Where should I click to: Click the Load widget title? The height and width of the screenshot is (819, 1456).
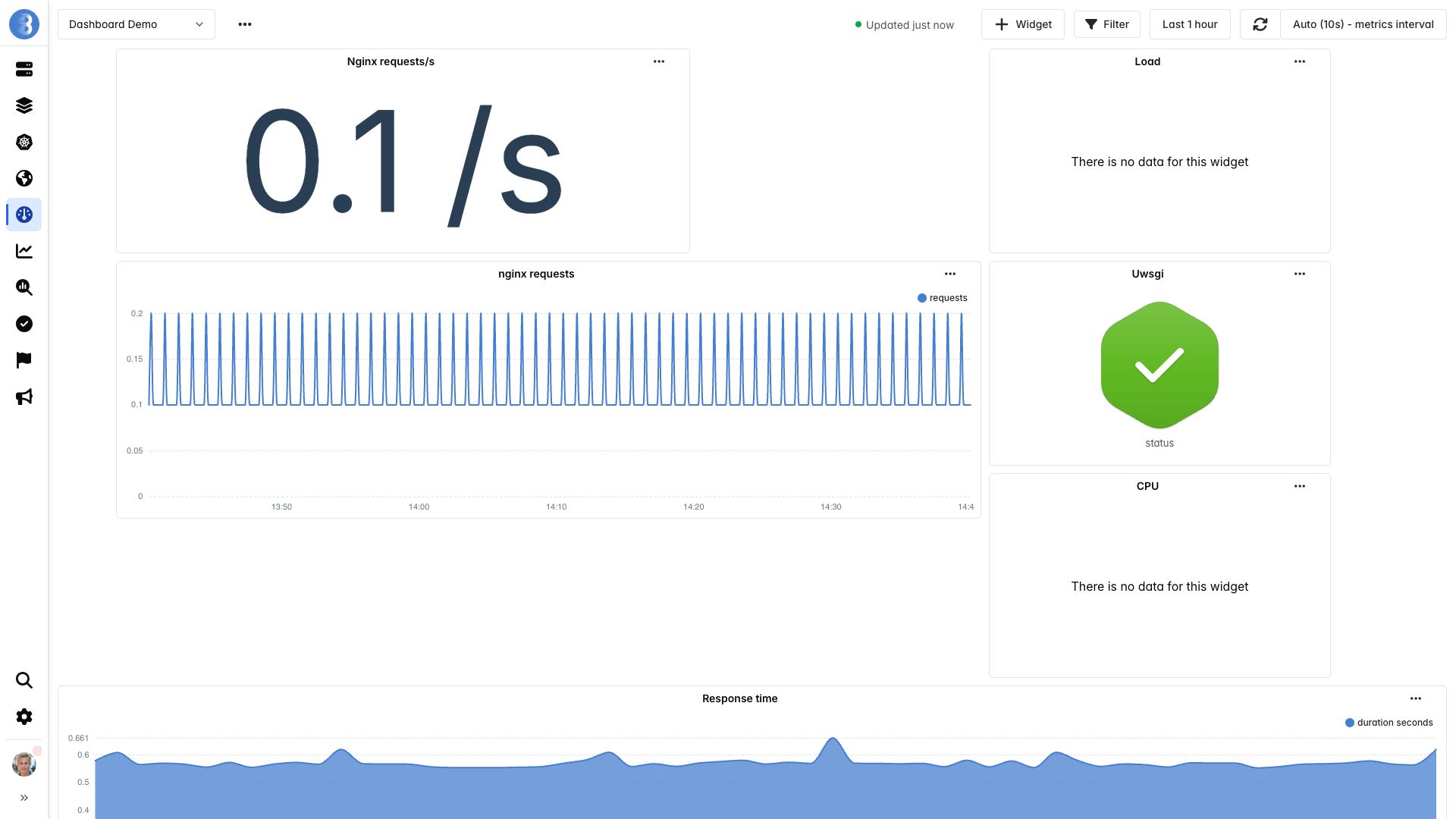coord(1147,61)
